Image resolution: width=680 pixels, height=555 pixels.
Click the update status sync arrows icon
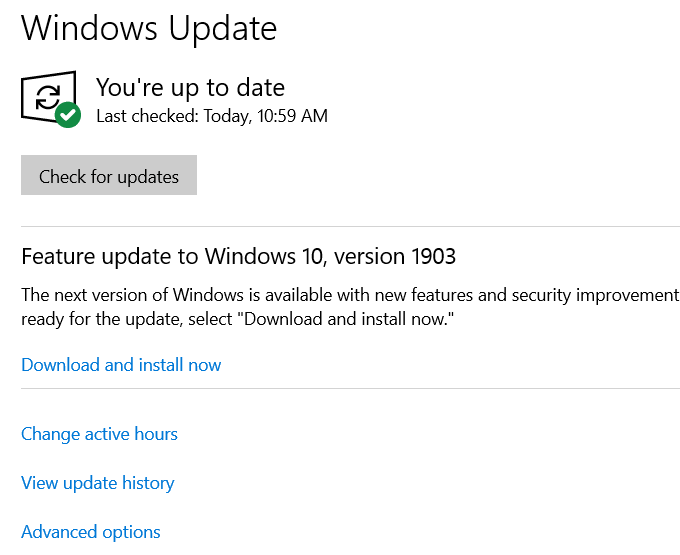(x=46, y=96)
